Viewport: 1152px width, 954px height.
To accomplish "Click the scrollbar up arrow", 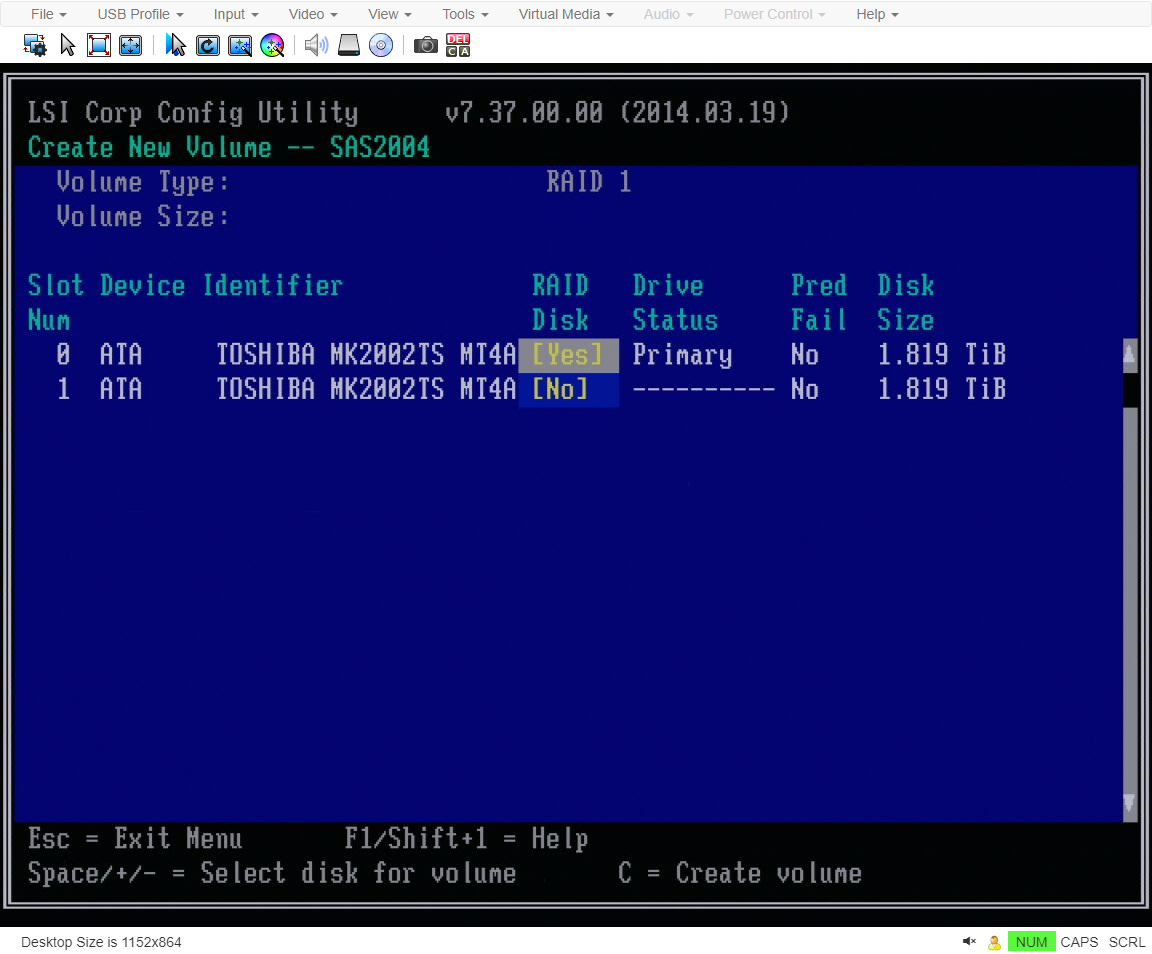I will click(x=1130, y=356).
